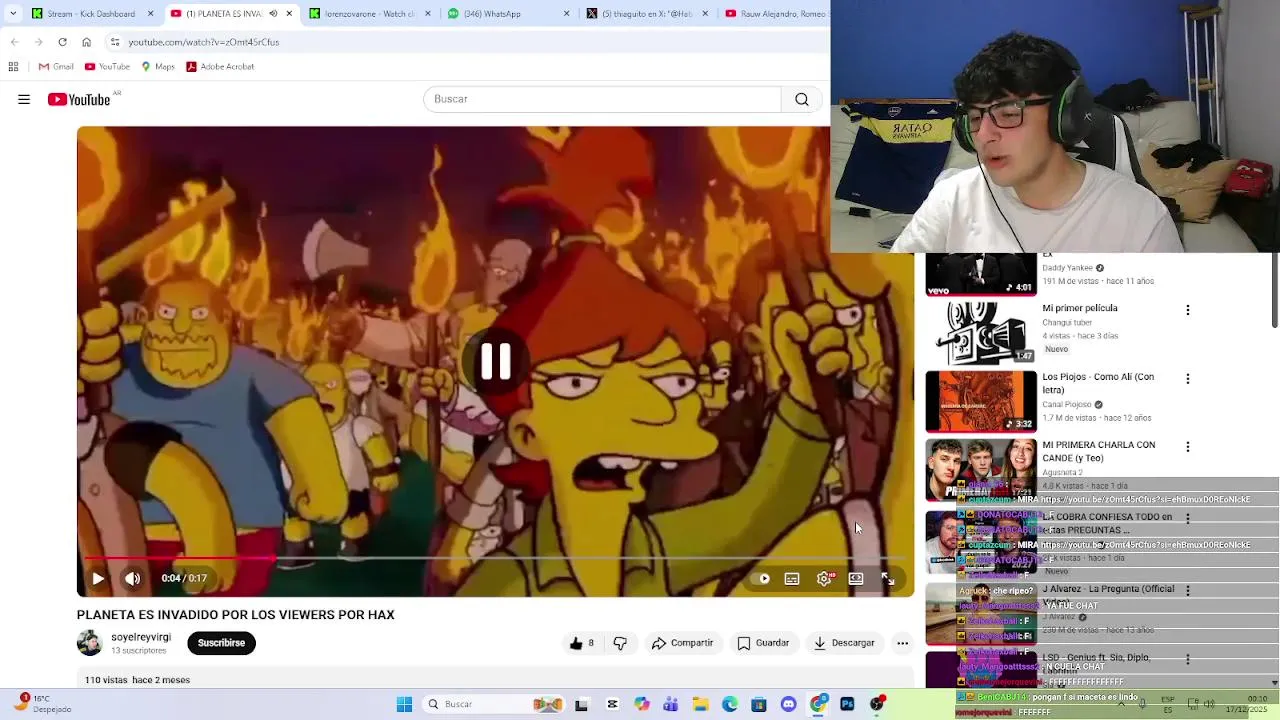Screen dimensions: 1280x720
Task: Open more actions menu below the video
Action: (902, 643)
